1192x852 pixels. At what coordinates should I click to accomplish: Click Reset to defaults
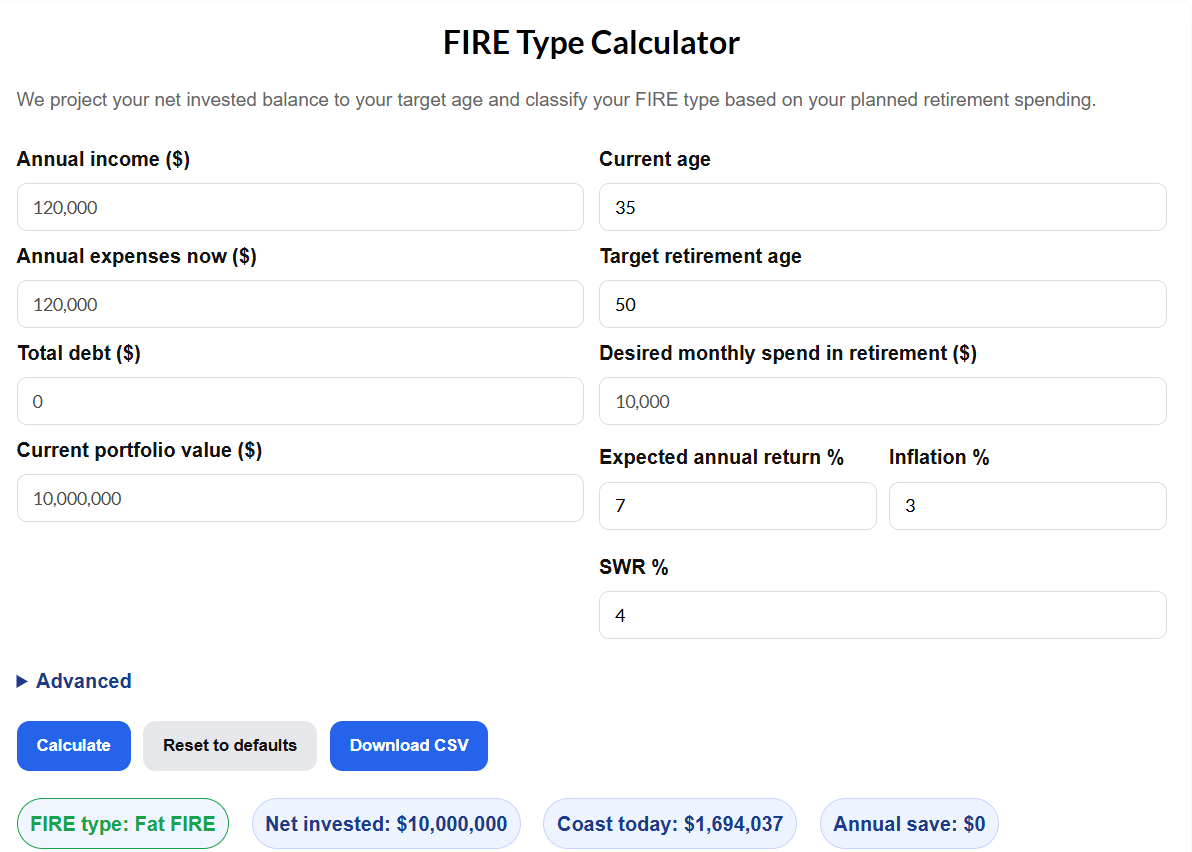coord(229,745)
